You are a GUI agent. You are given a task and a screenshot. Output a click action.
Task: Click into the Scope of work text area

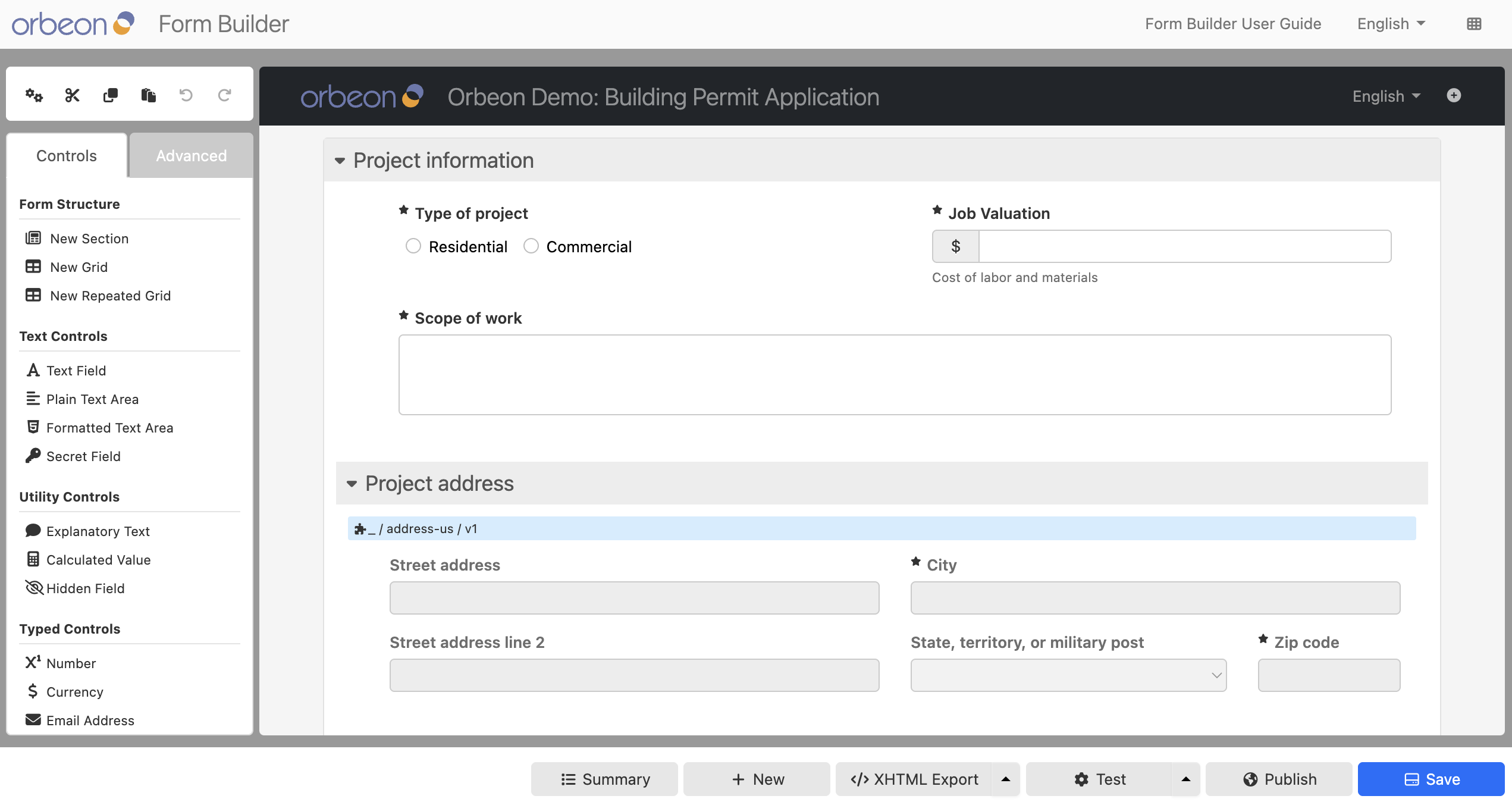pyautogui.click(x=895, y=375)
